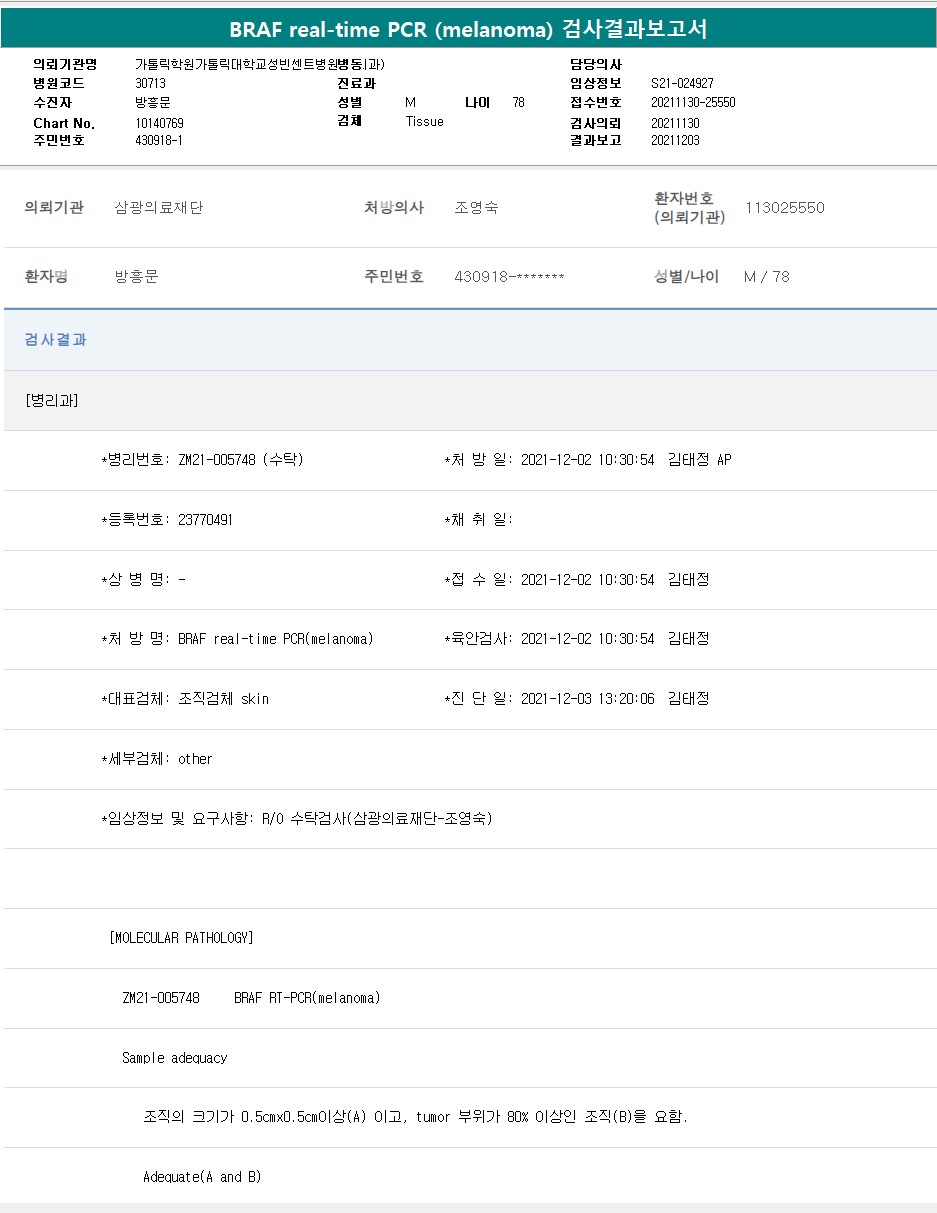Click the 채취일 empty date label
937x1213 pixels.
point(478,520)
